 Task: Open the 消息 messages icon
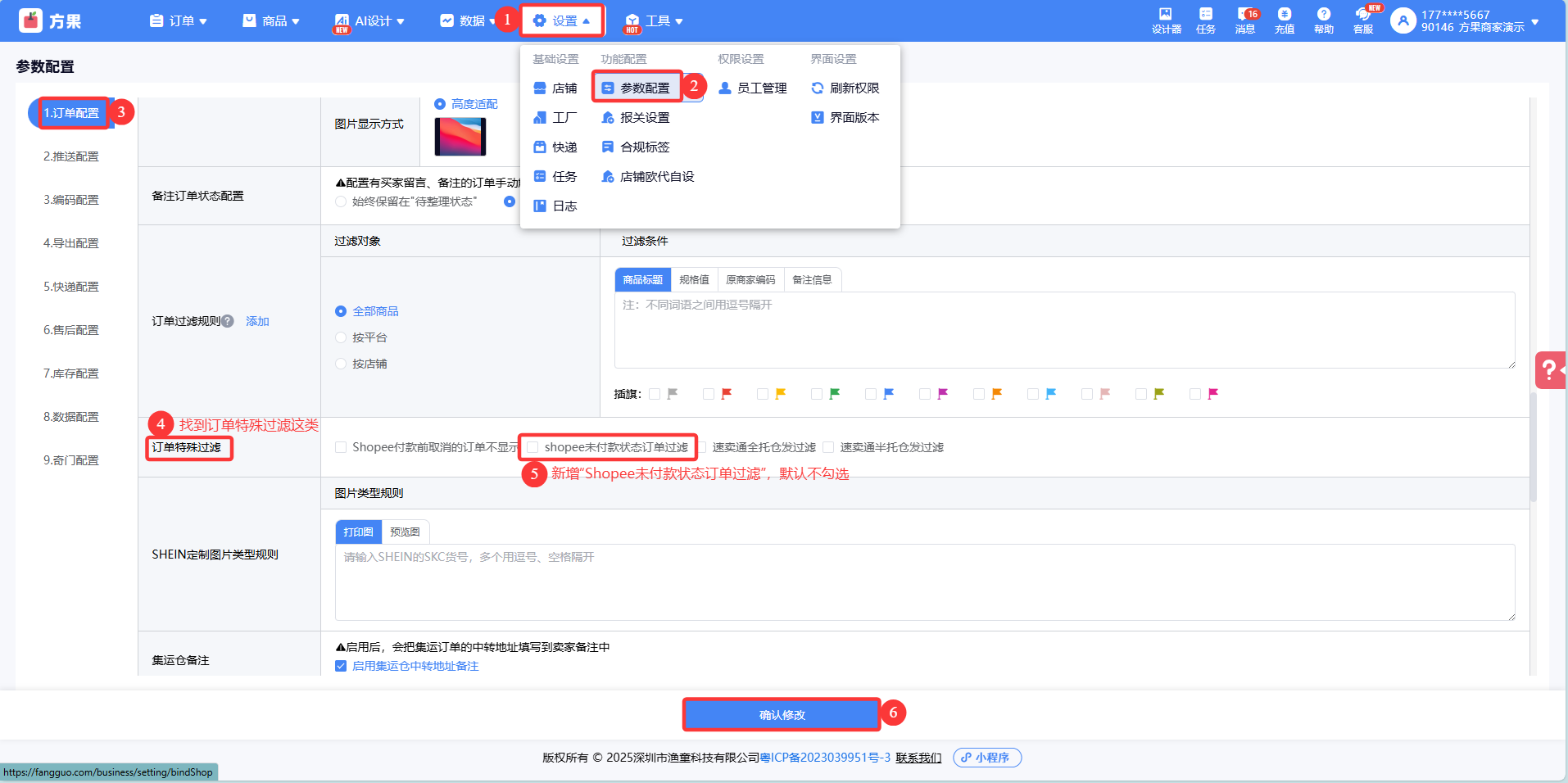(1245, 20)
